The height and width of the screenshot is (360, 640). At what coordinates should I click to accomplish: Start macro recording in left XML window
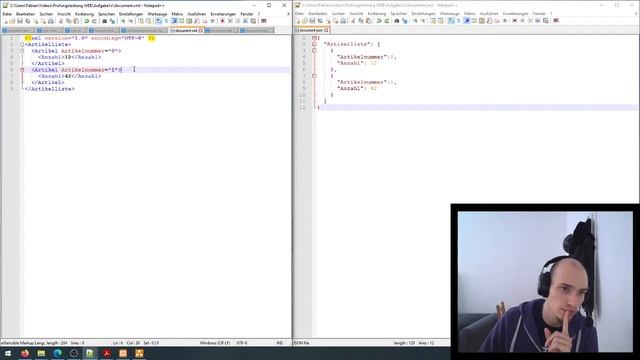tap(222, 21)
